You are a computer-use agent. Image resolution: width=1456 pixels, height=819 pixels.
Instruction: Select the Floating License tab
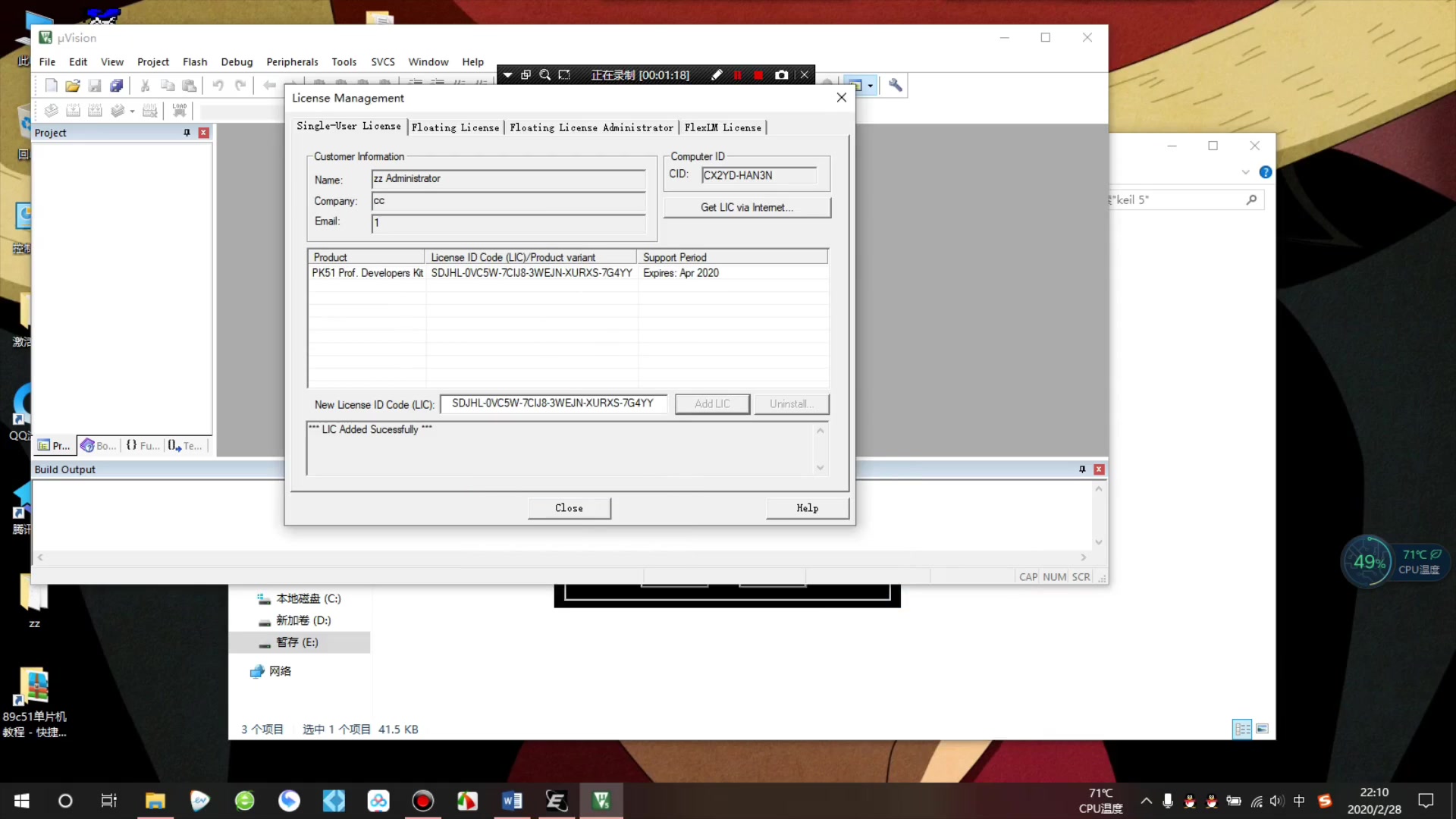click(x=455, y=127)
